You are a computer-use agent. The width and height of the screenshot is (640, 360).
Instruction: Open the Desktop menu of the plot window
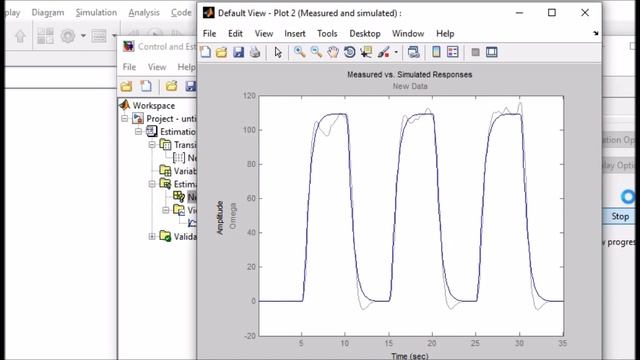[365, 33]
